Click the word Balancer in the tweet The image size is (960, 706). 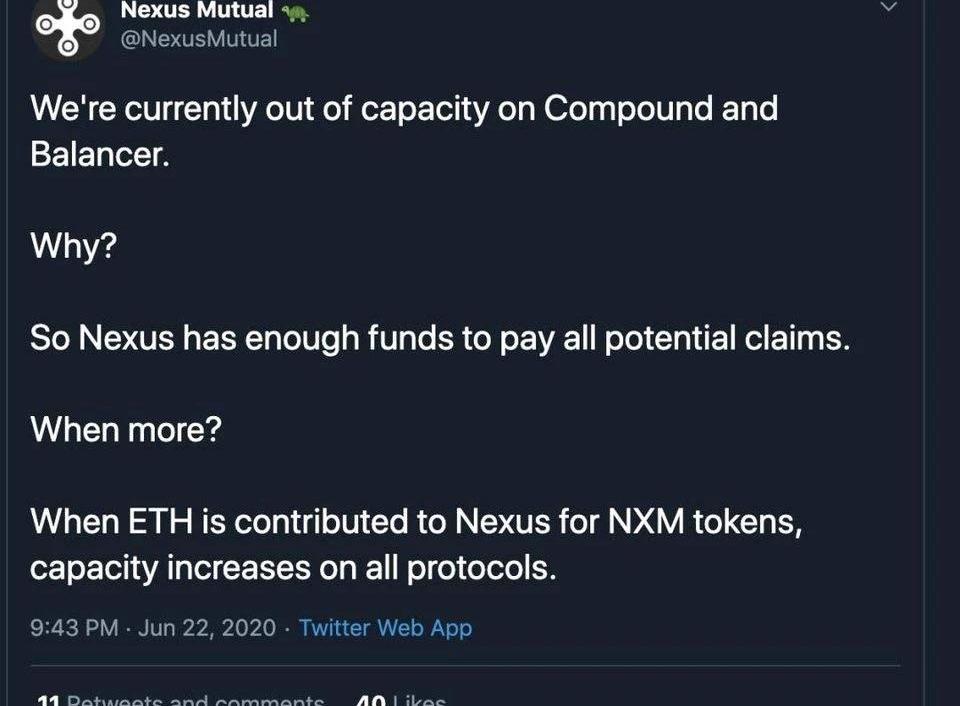point(95,155)
